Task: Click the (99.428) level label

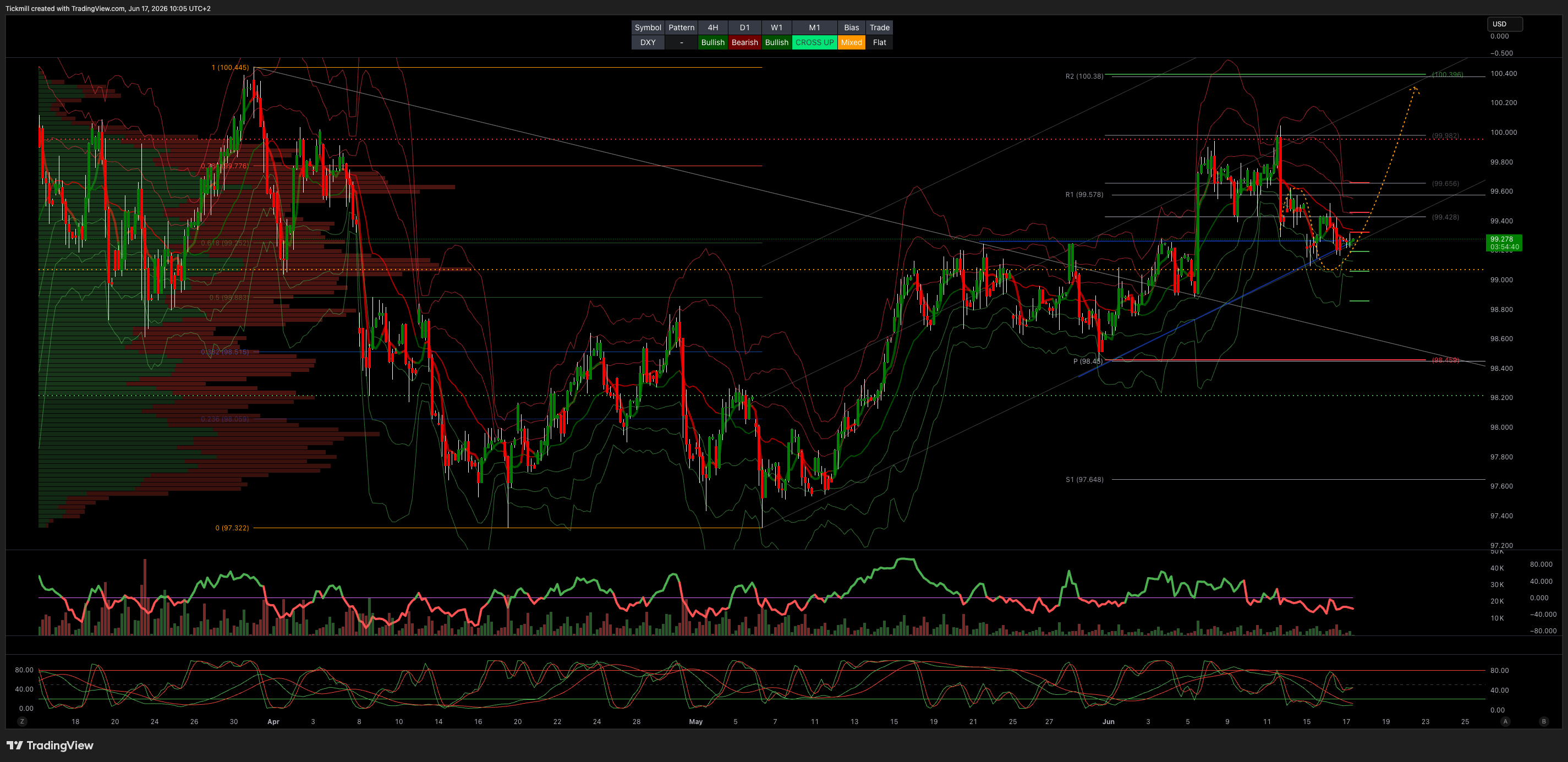Action: (x=1445, y=217)
